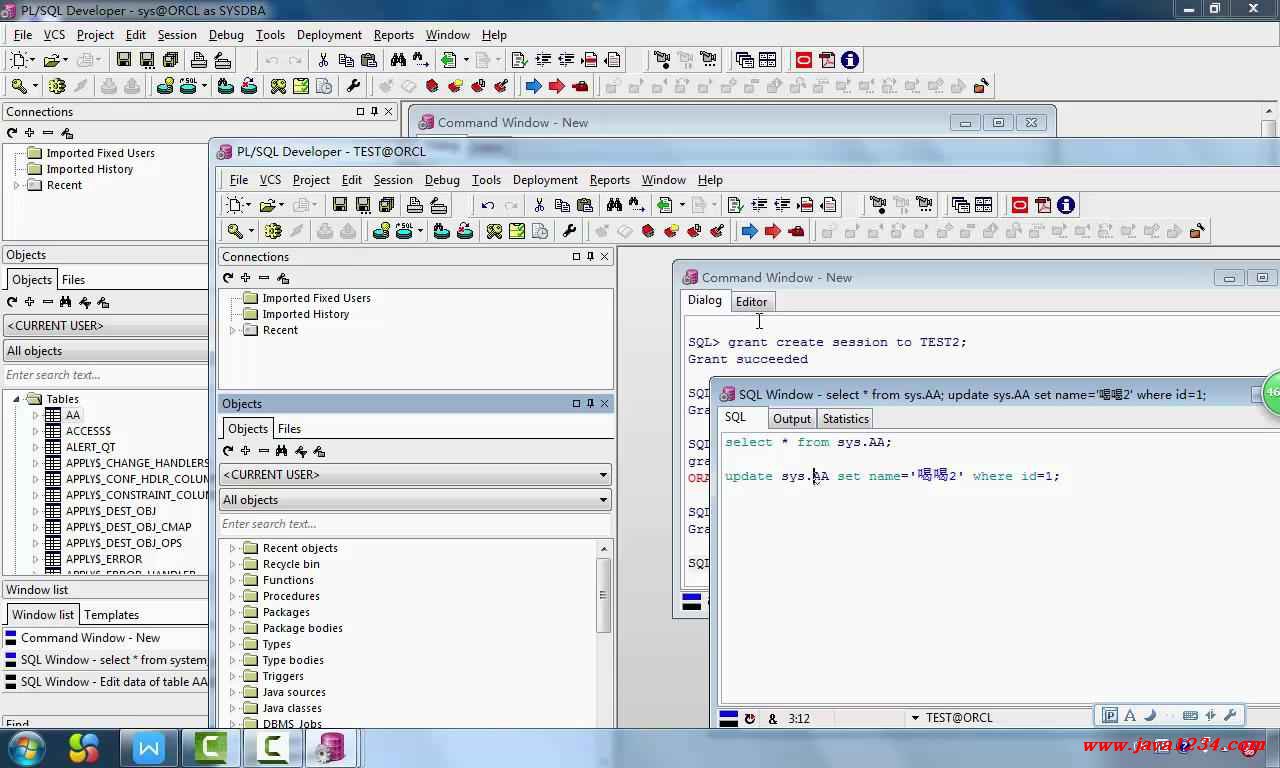The height and width of the screenshot is (768, 1280).
Task: Click Find binoculars in TEST@ORCL toolbar
Action: (614, 205)
